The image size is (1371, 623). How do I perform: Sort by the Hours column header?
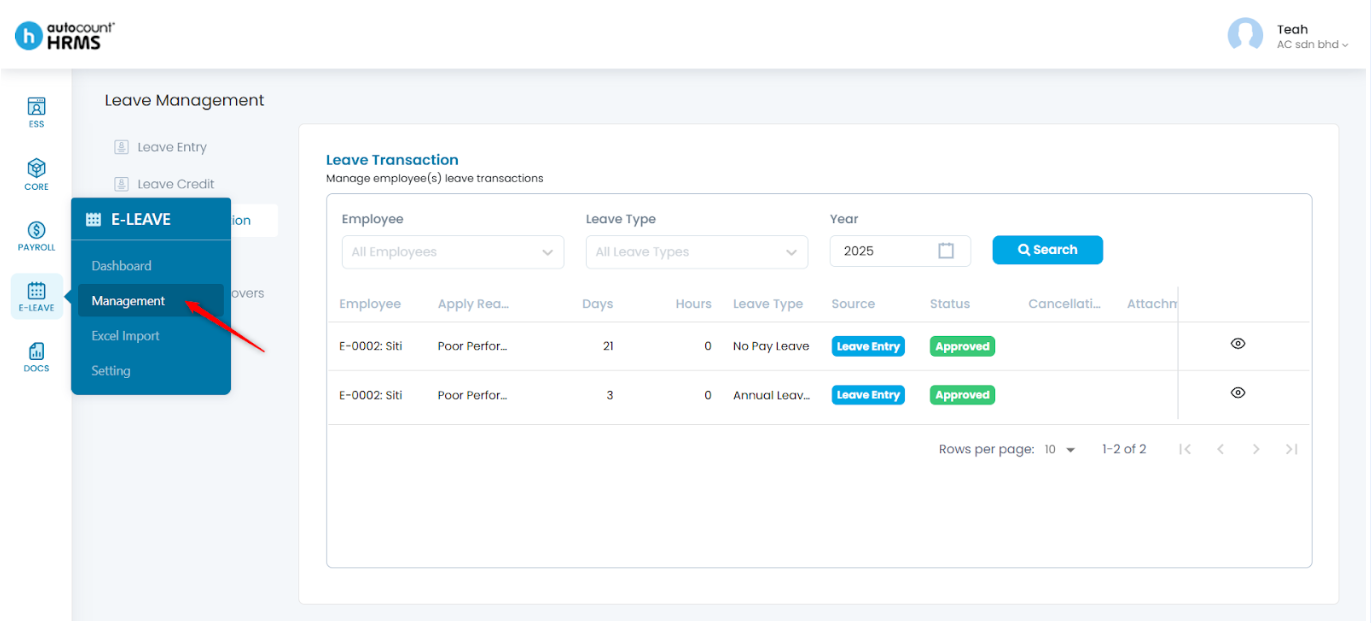(x=693, y=304)
